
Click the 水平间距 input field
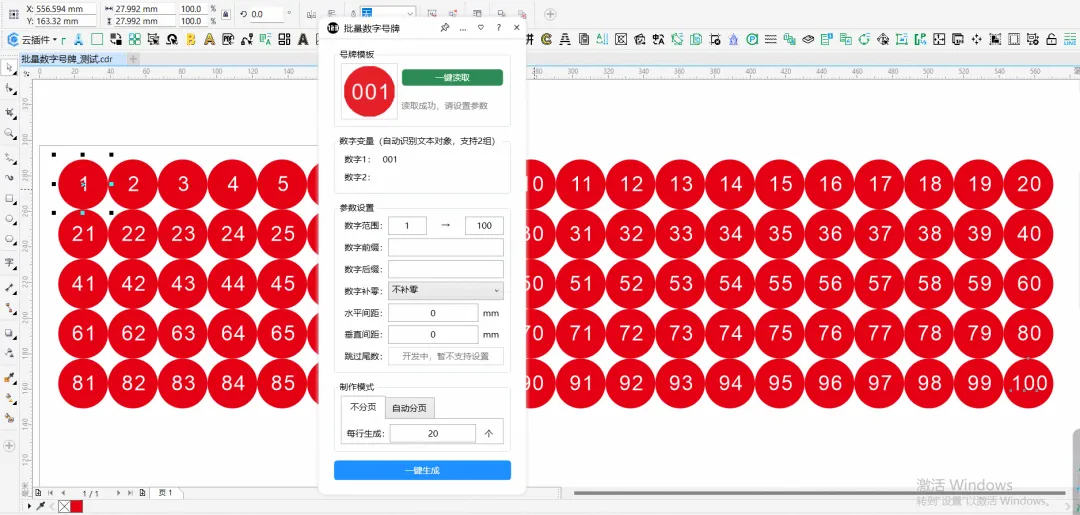tap(433, 313)
